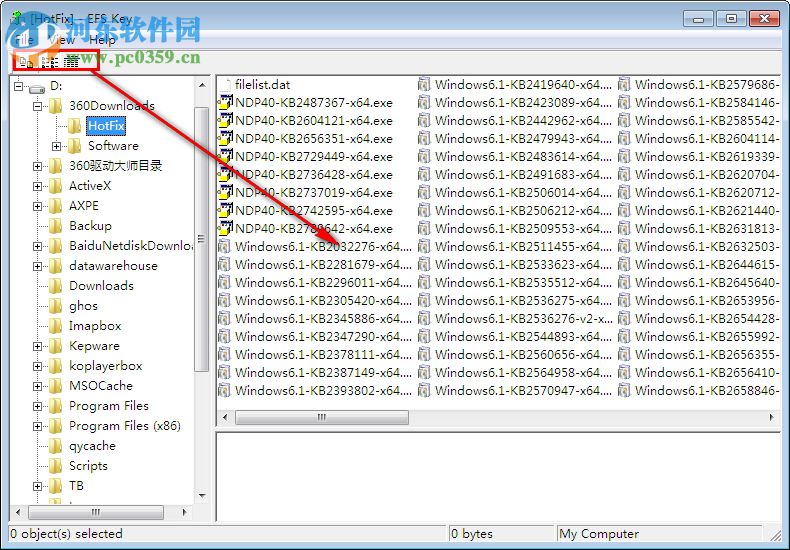Expand the AXPE folder
This screenshot has height=550, width=790.
point(37,207)
